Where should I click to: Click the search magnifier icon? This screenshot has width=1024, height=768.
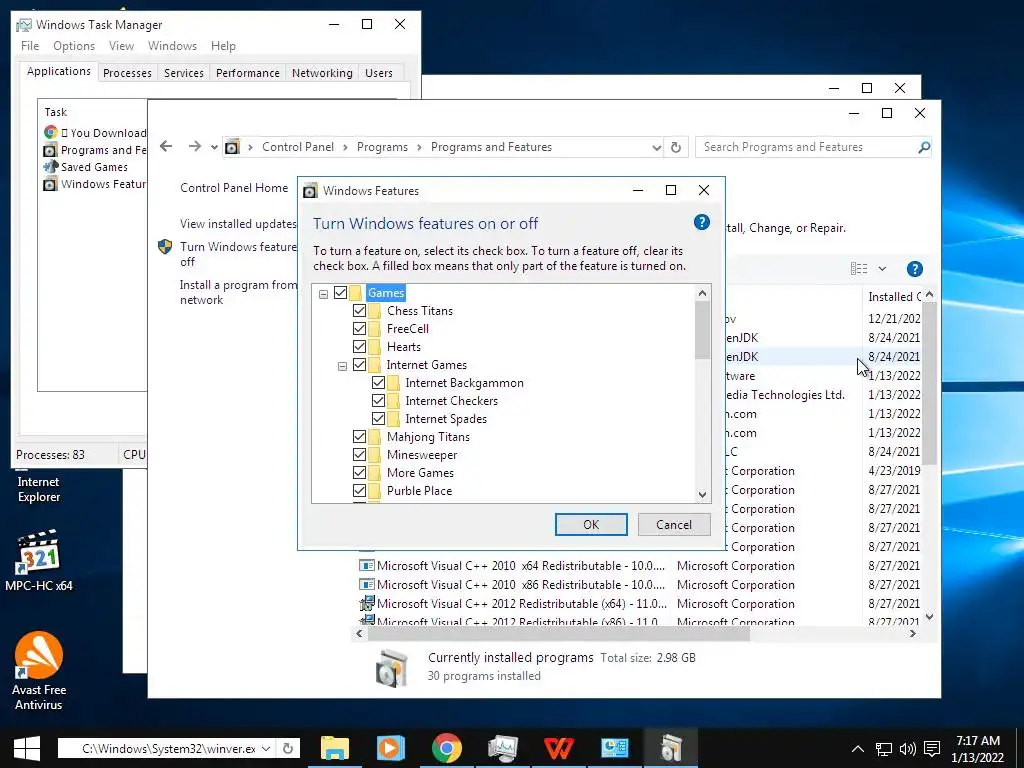click(923, 148)
